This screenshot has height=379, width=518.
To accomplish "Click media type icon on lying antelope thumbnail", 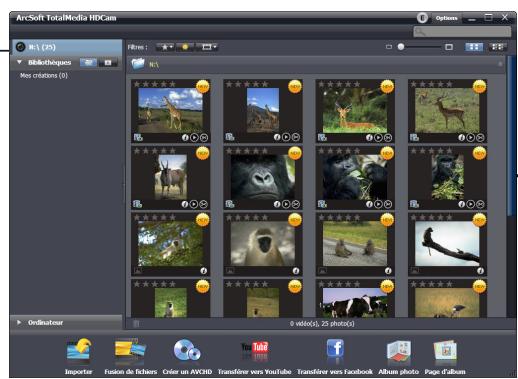I will [x=322, y=137].
